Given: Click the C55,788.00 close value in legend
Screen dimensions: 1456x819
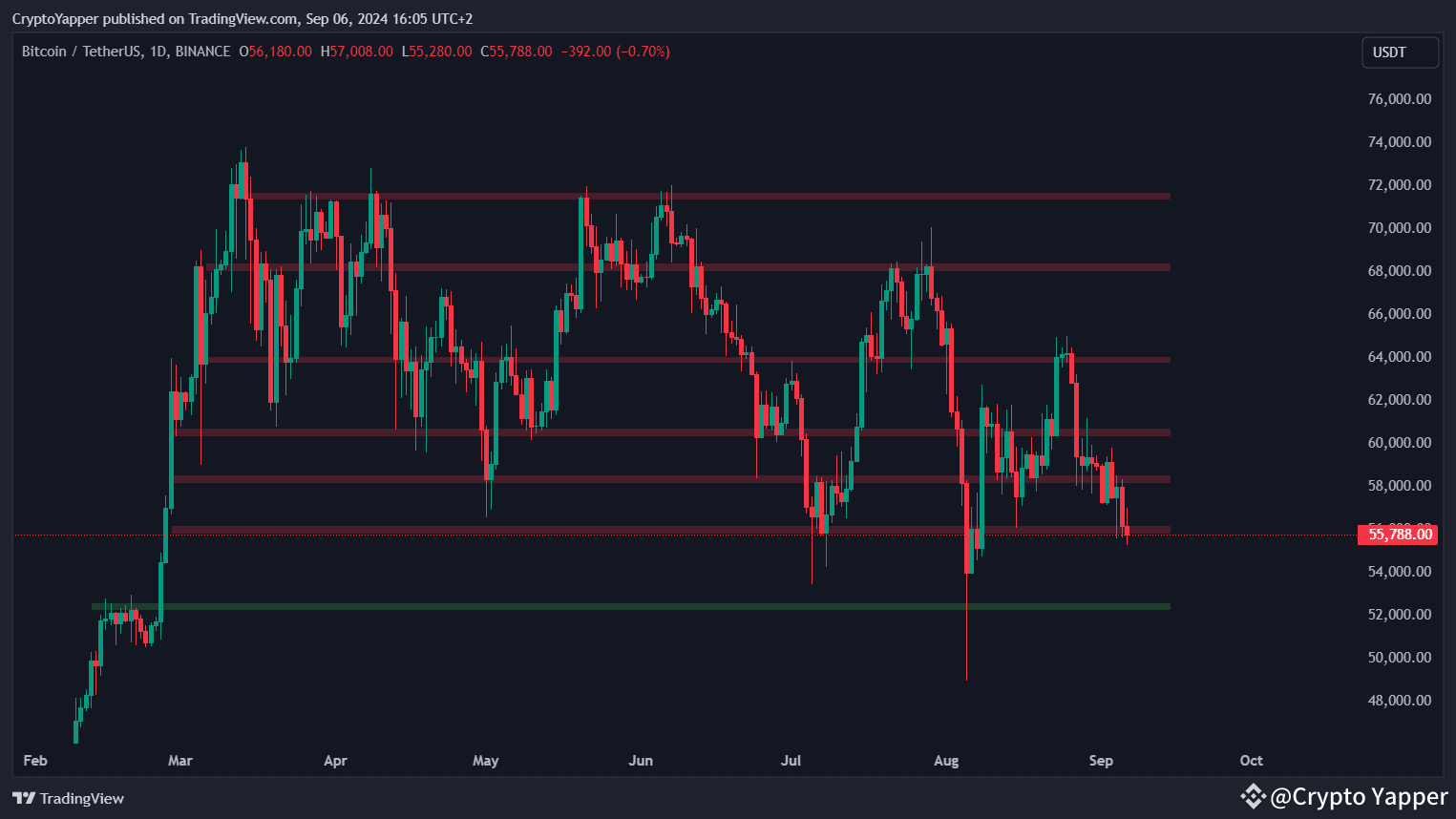Looking at the screenshot, I should pos(516,52).
